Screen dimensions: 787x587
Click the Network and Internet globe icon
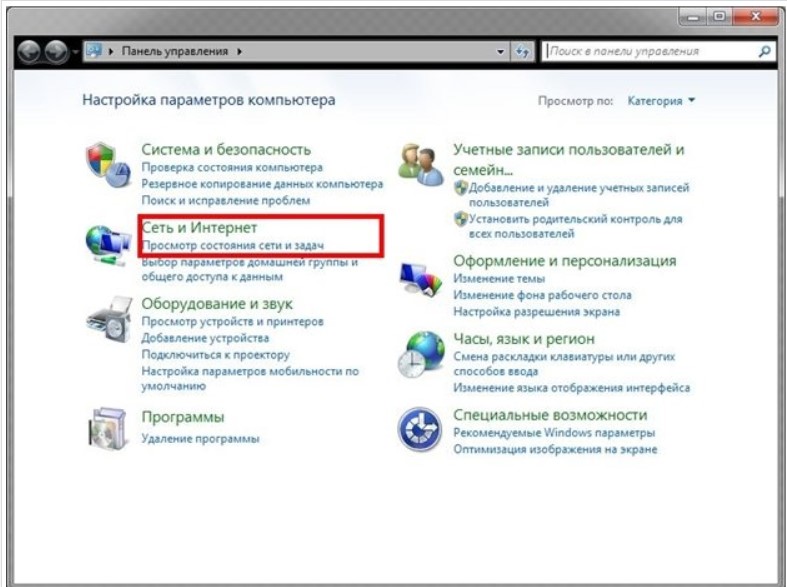(107, 245)
